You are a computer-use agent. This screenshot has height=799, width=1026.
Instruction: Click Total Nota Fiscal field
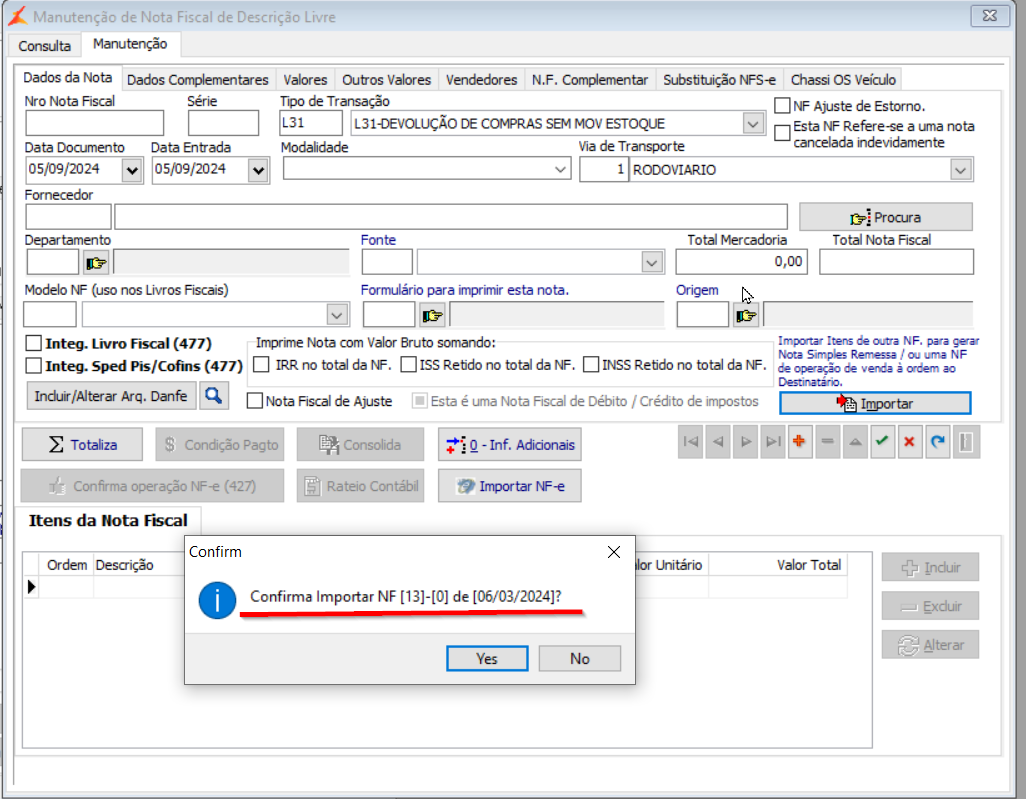pyautogui.click(x=896, y=262)
